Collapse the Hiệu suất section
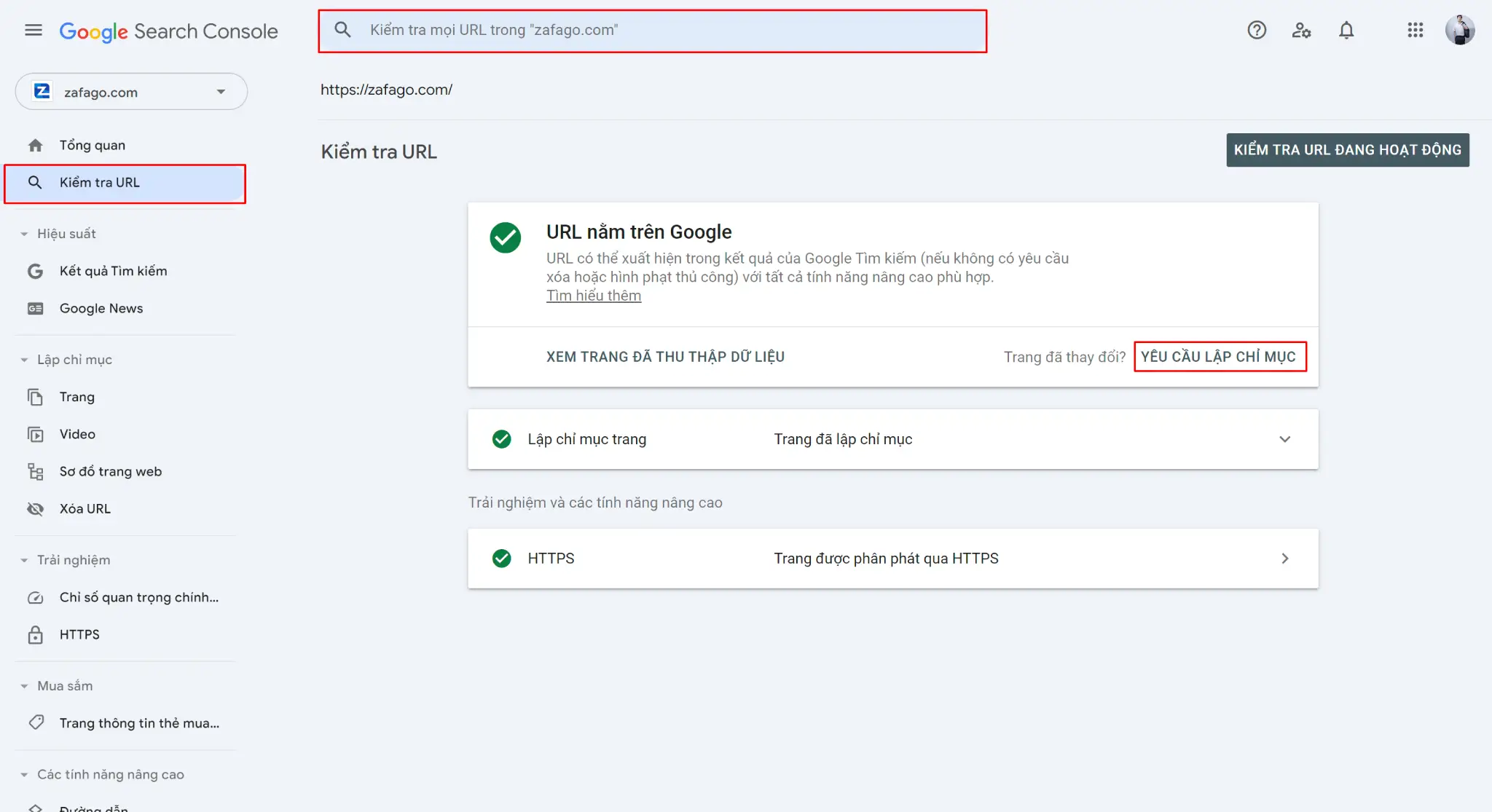This screenshot has width=1492, height=812. (x=24, y=234)
